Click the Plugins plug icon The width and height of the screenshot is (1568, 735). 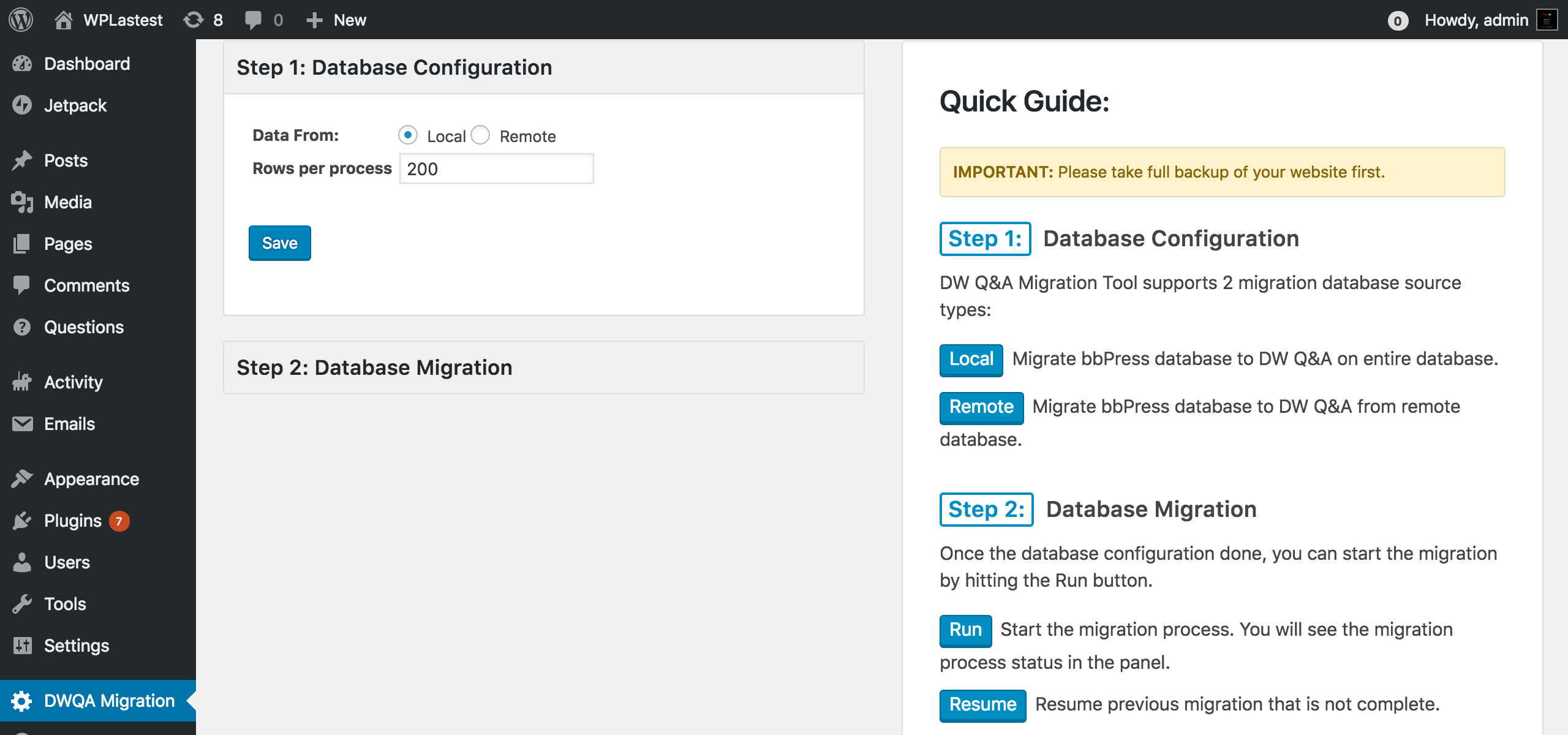(22, 521)
